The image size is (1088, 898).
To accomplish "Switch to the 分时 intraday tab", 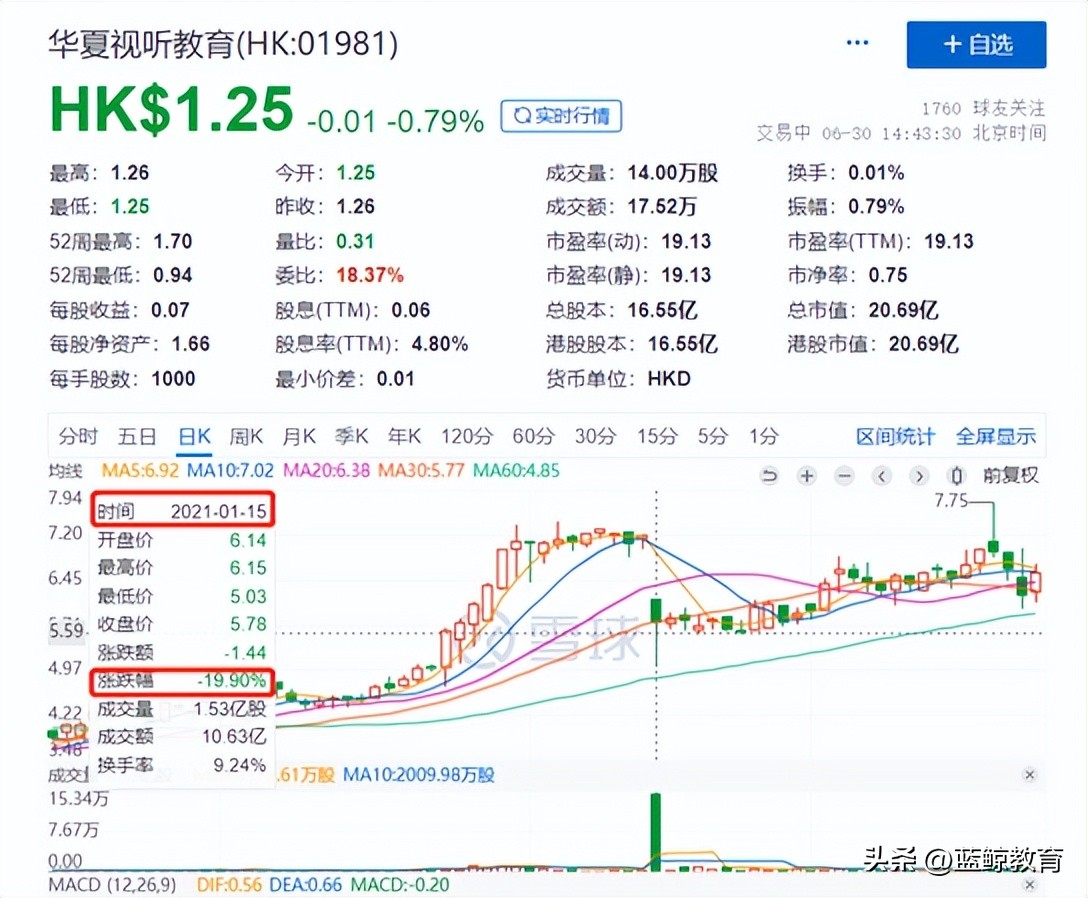I will tap(79, 436).
